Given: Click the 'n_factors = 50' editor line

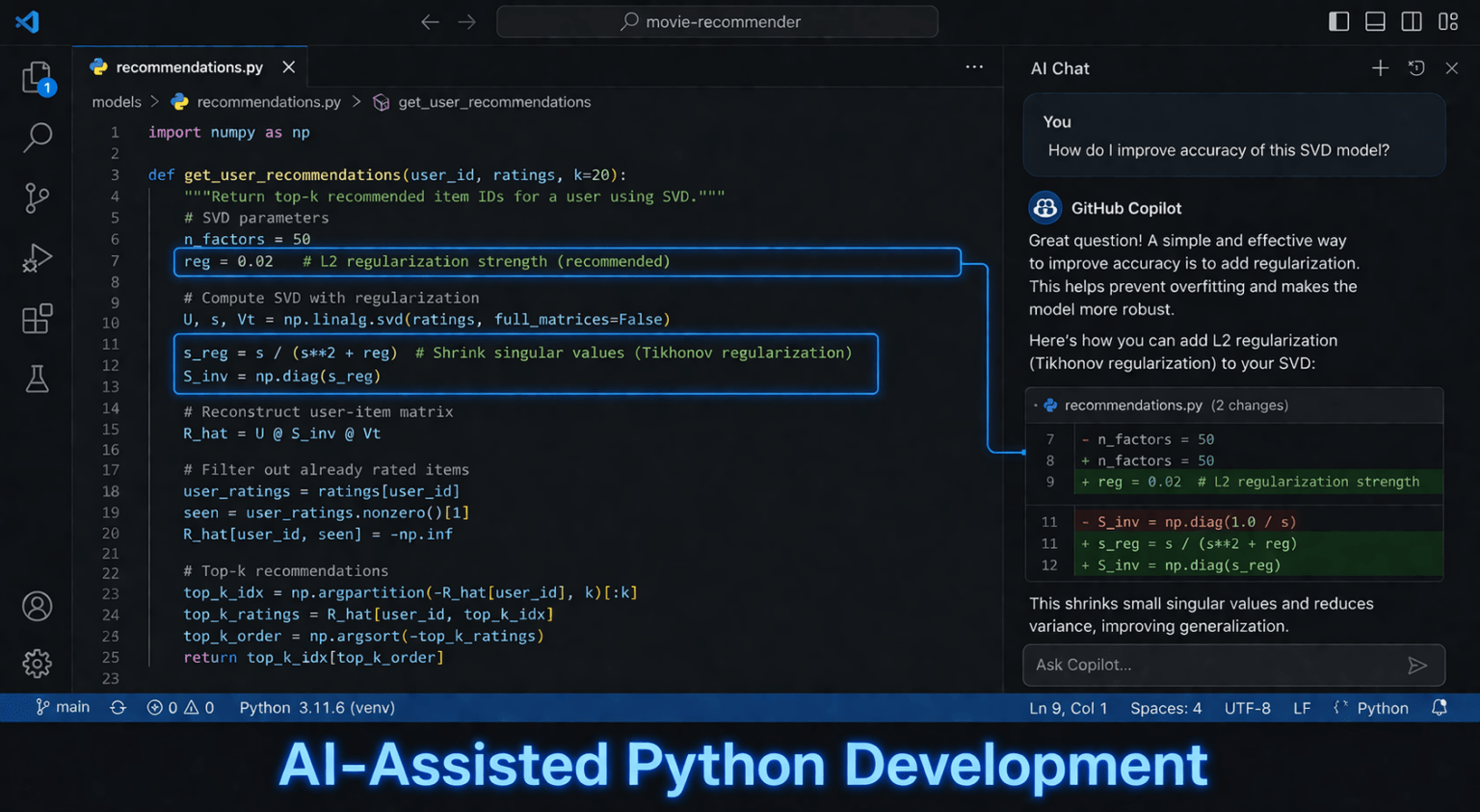Looking at the screenshot, I should (x=247, y=239).
